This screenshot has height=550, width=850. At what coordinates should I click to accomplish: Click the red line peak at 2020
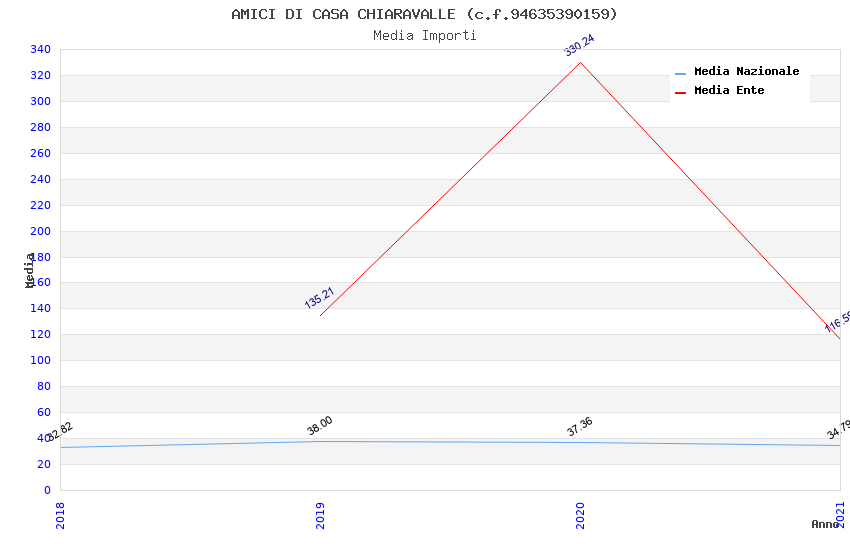point(581,62)
